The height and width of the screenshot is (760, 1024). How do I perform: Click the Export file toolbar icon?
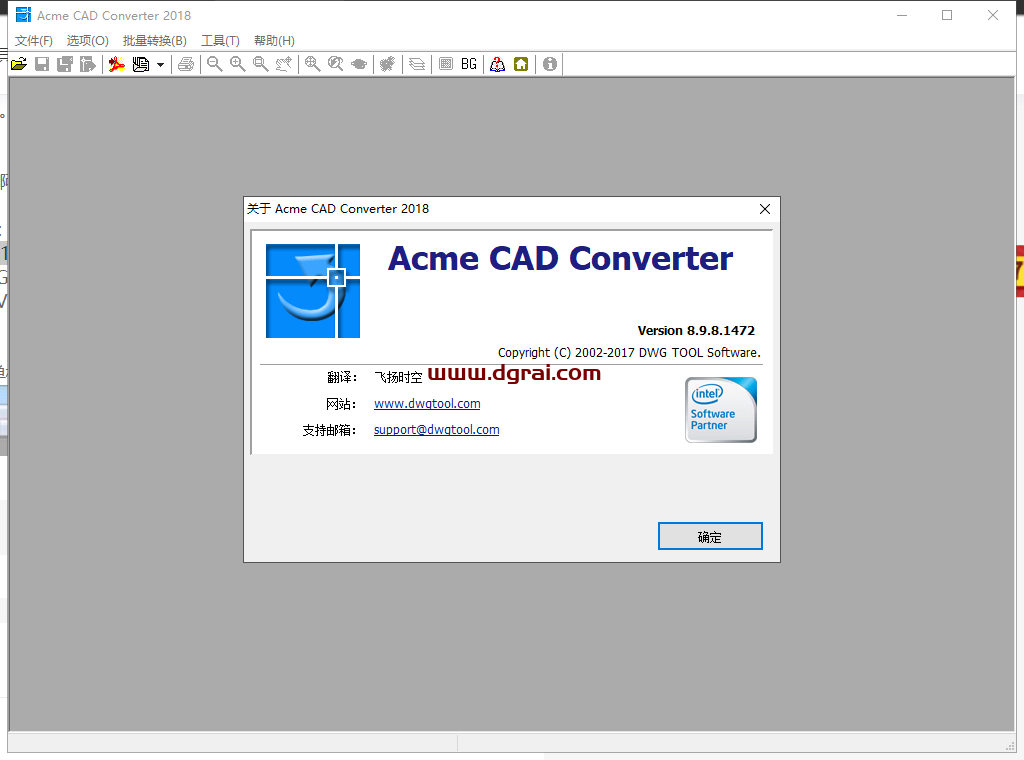coord(88,64)
